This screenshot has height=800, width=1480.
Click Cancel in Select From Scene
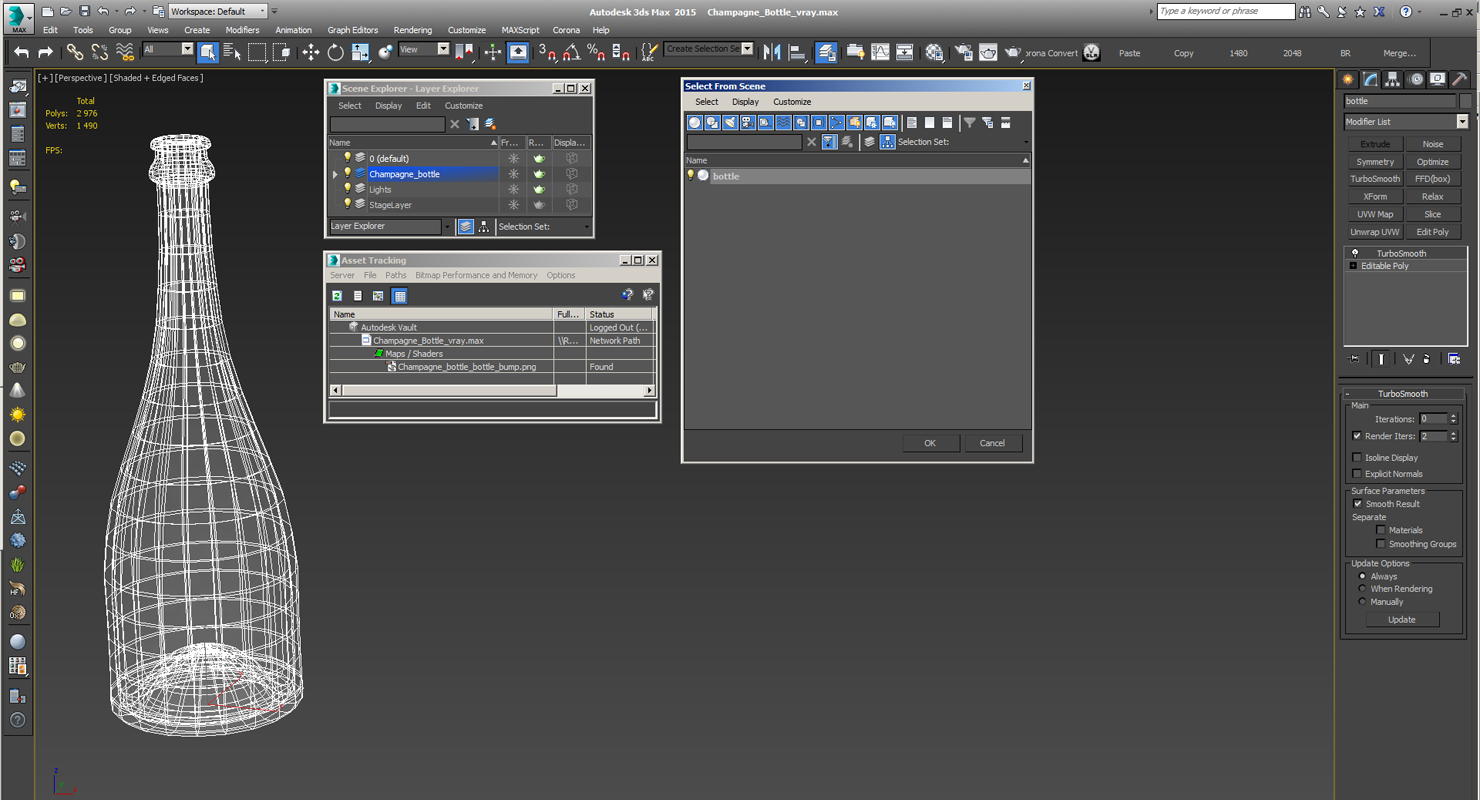click(992, 443)
